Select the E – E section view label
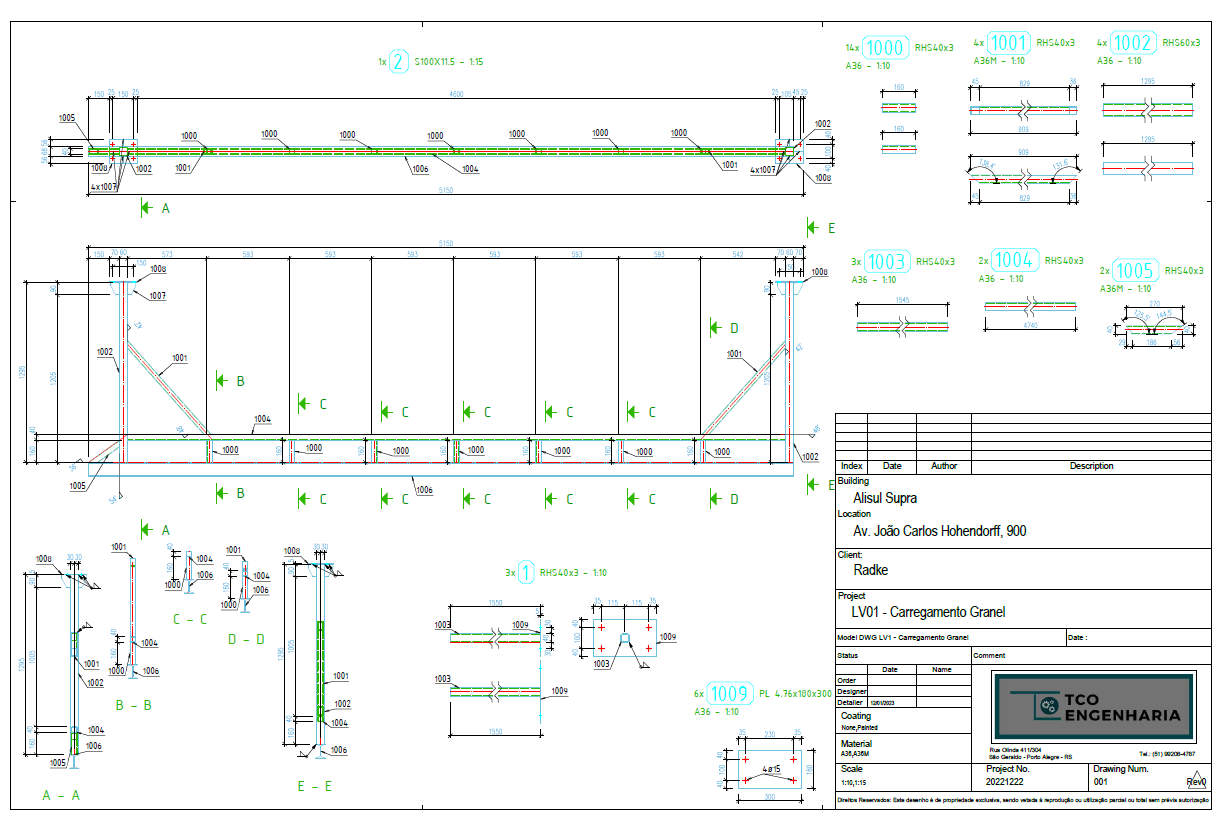Screen dimensions: 1219x817 314,787
